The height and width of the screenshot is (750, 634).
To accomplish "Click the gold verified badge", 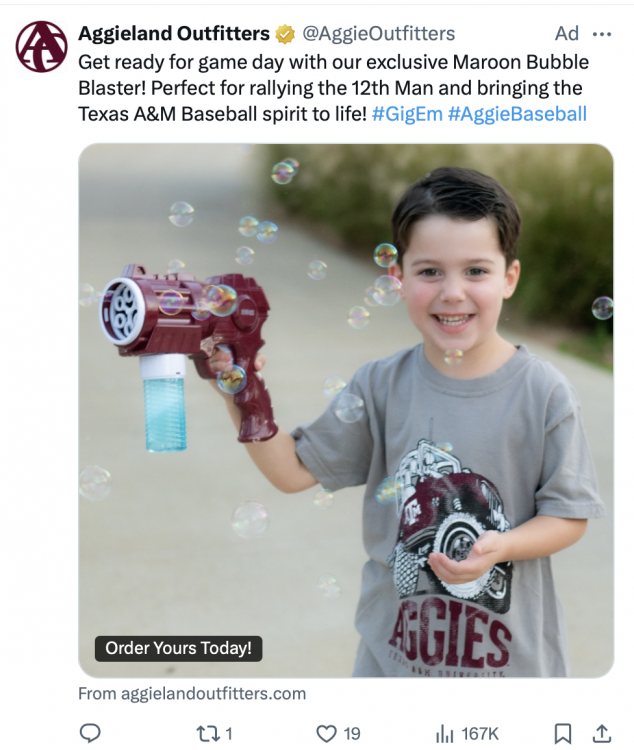I will [285, 34].
